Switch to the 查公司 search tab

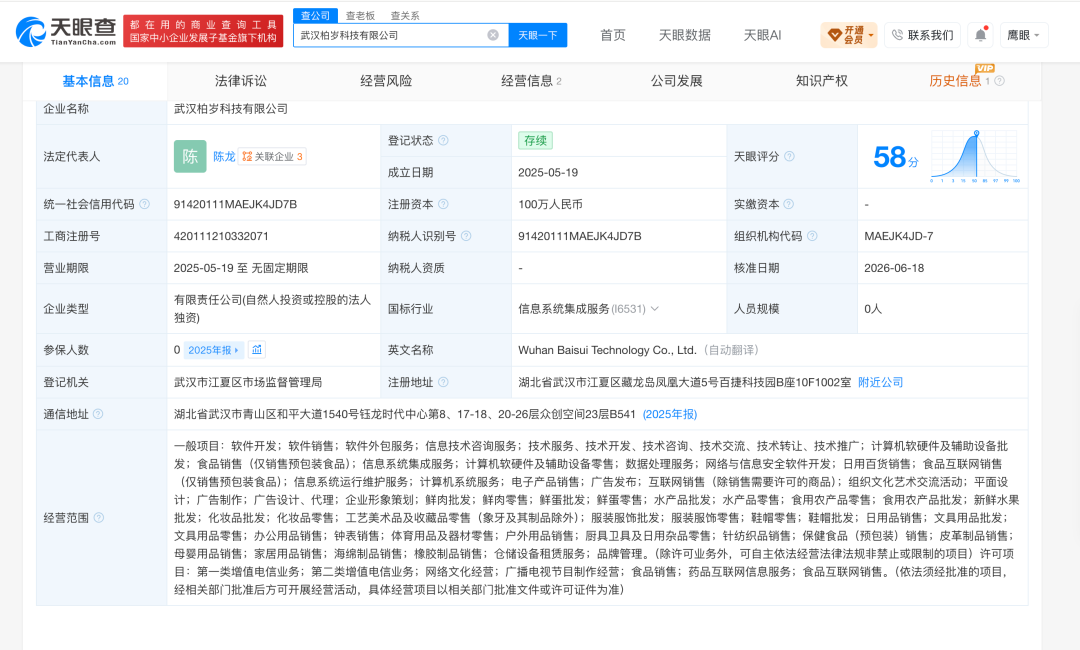pyautogui.click(x=315, y=15)
